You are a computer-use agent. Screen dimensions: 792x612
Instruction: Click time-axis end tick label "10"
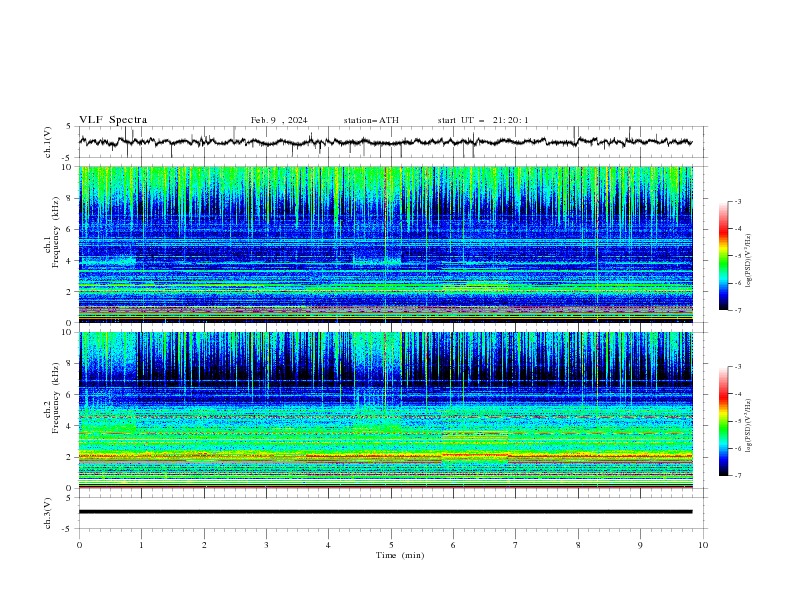[x=703, y=545]
